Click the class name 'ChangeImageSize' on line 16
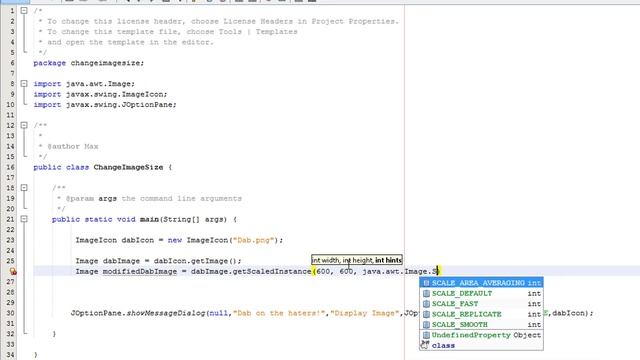This screenshot has height=360, width=640. coord(128,167)
